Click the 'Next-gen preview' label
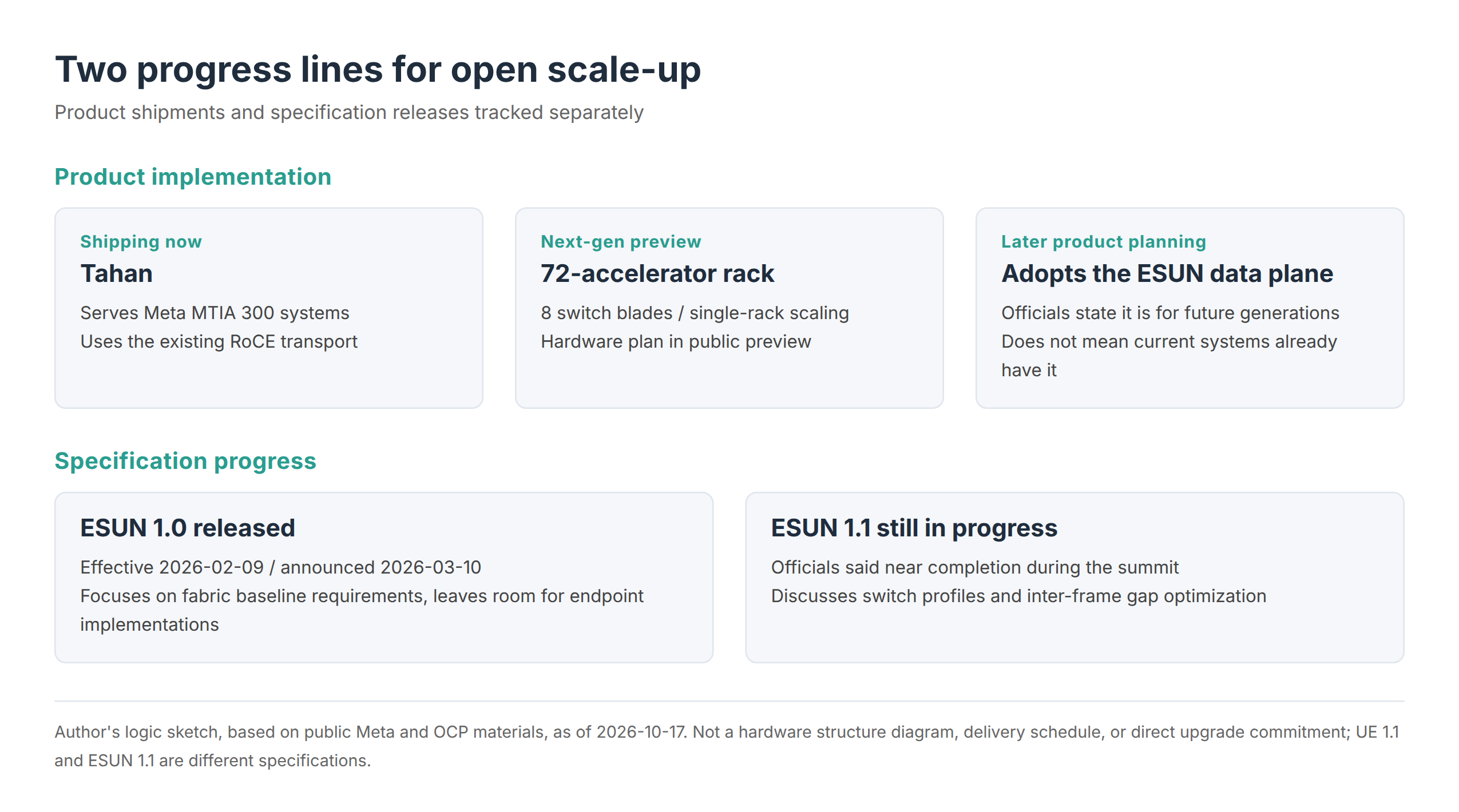This screenshot has height=812, width=1459. coord(621,242)
